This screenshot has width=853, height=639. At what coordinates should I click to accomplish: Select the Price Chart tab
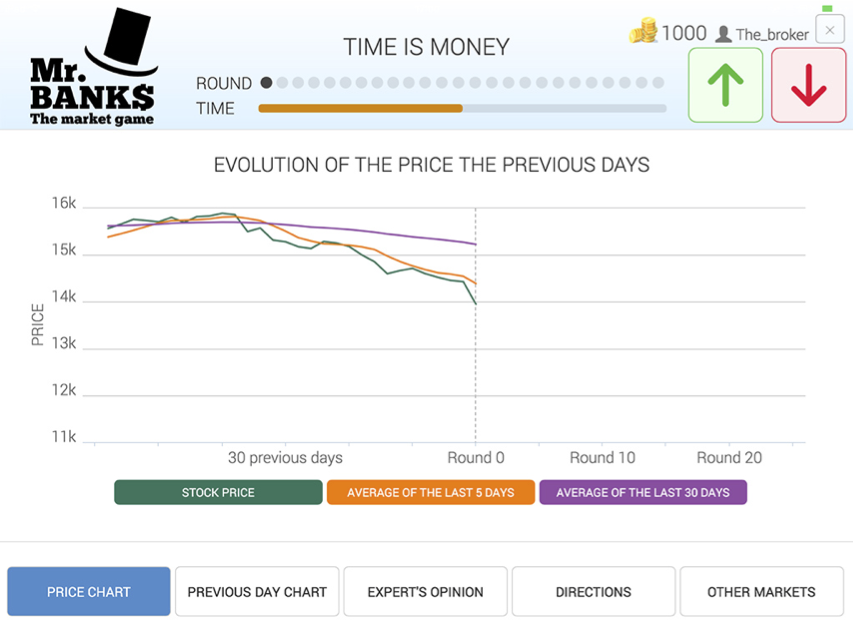[89, 592]
